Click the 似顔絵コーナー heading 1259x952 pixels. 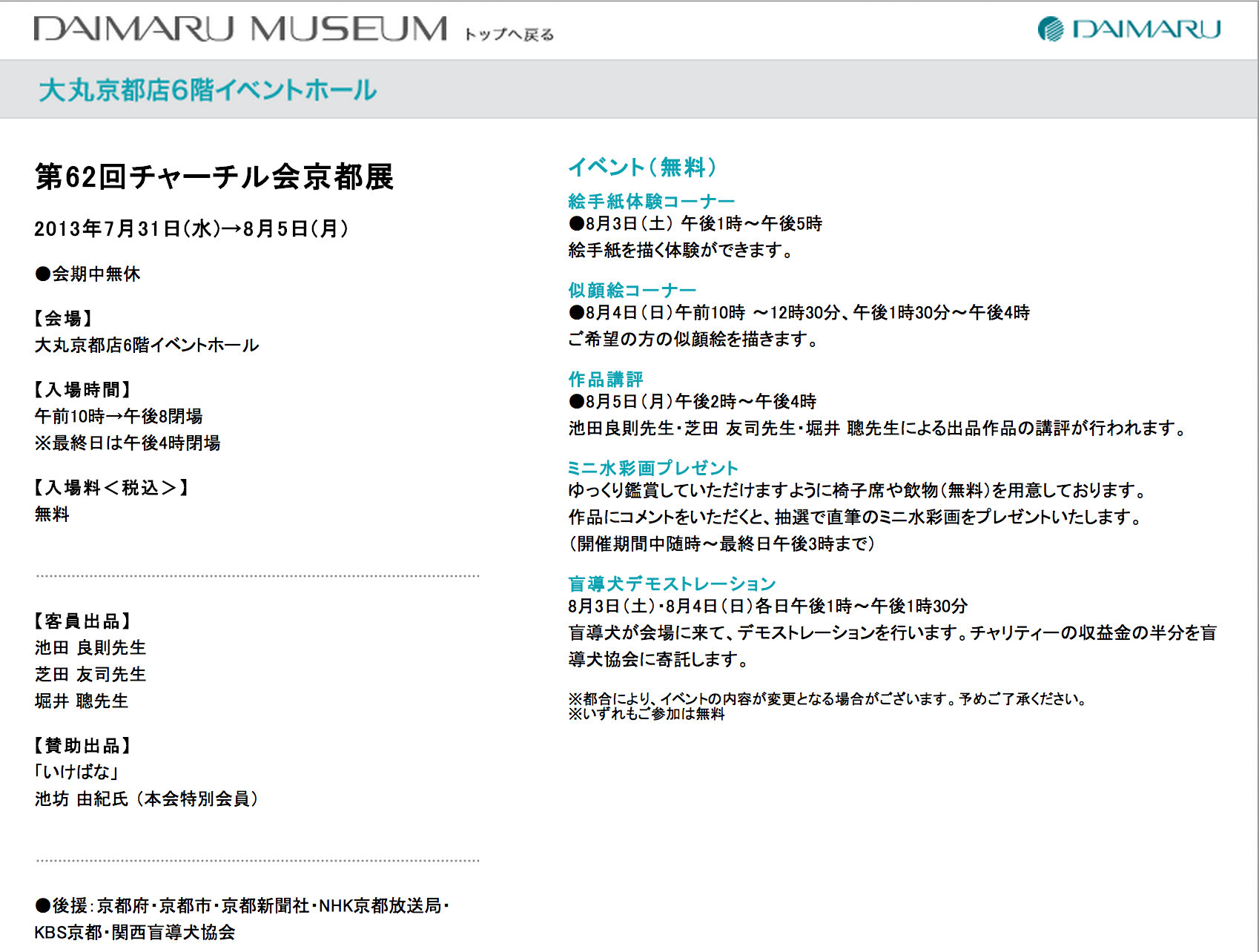pyautogui.click(x=632, y=290)
